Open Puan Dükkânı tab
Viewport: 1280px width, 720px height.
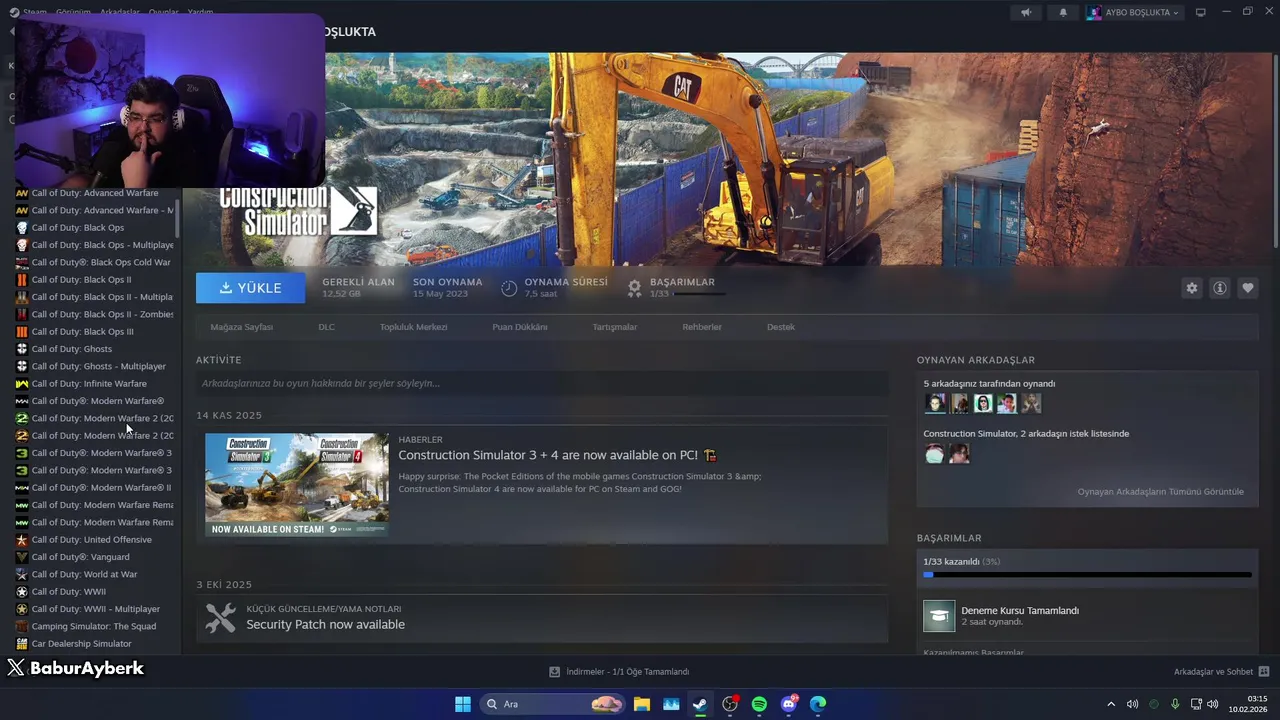pos(520,327)
